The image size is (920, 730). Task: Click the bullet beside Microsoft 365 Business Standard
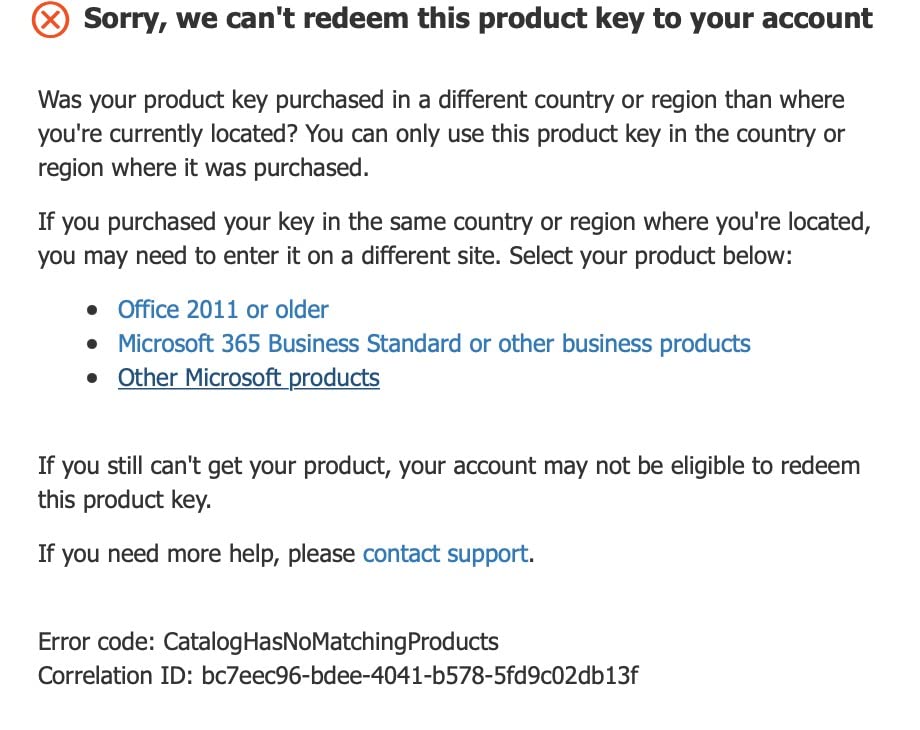coord(93,344)
